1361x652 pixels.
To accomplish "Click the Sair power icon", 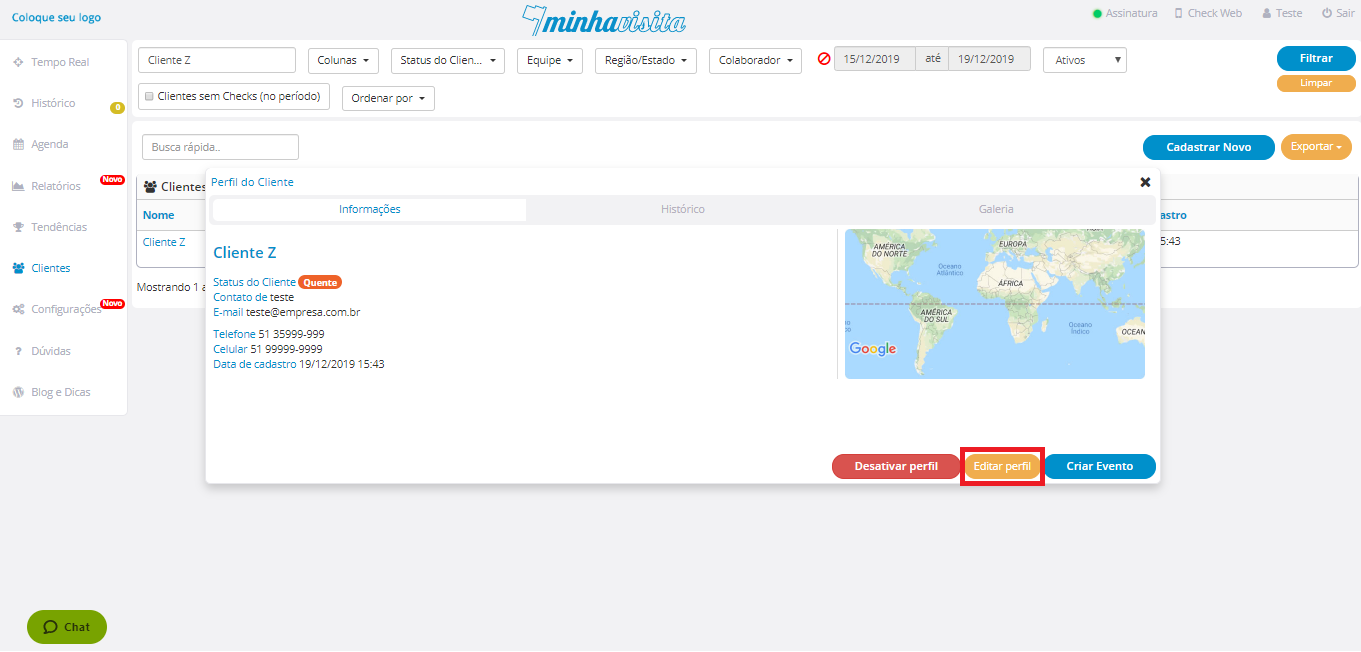I will click(x=1327, y=13).
